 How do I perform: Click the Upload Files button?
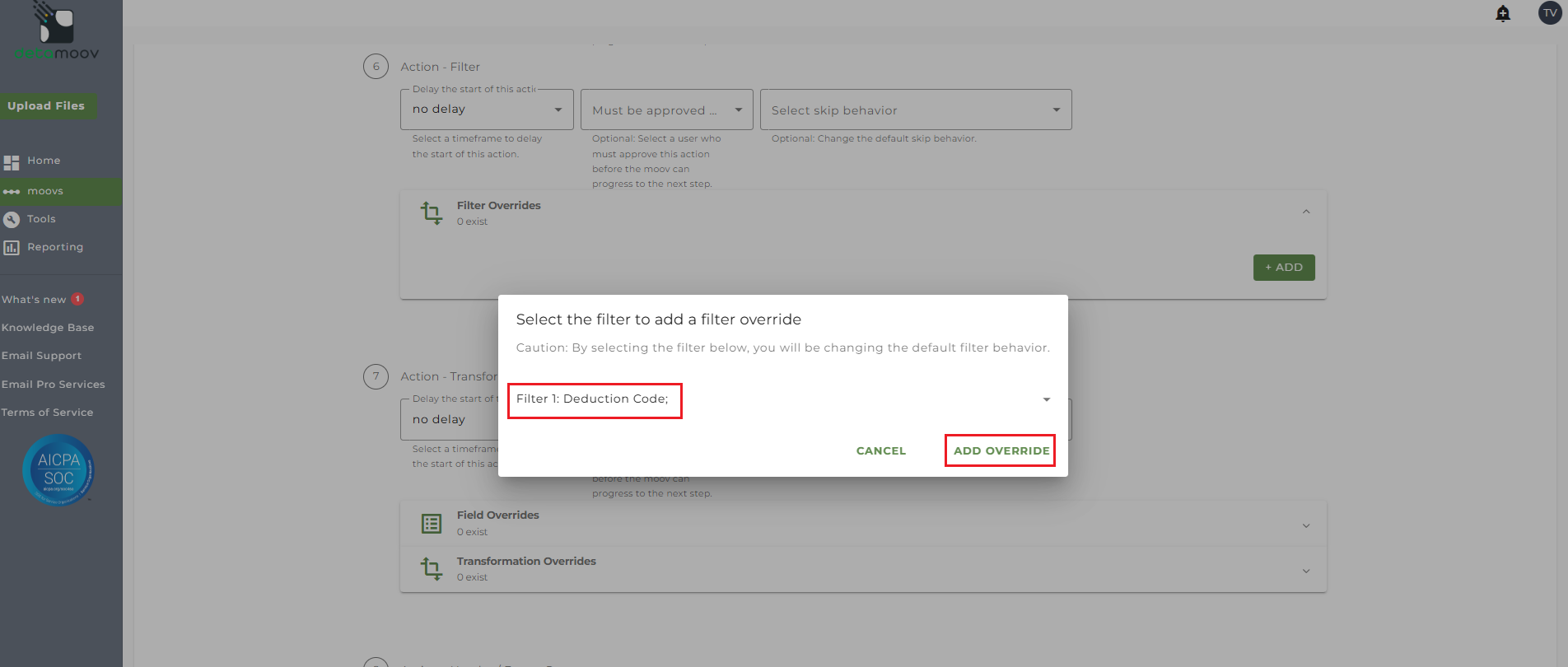[x=47, y=106]
